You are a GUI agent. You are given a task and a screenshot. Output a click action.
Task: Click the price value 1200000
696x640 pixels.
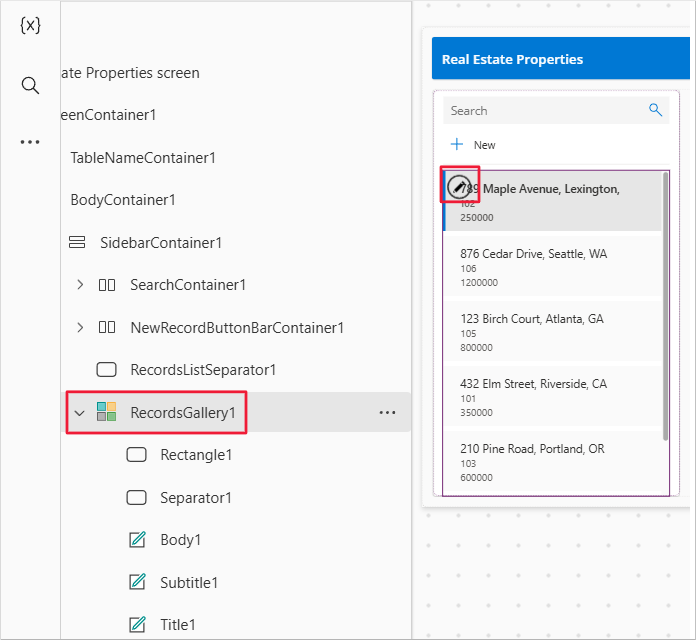[479, 283]
